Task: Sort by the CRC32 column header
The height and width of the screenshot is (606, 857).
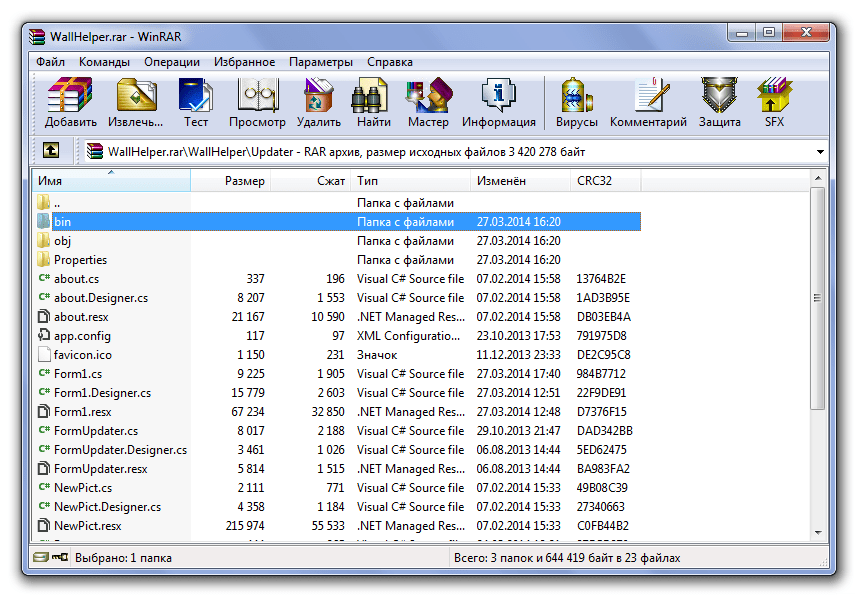Action: (605, 181)
